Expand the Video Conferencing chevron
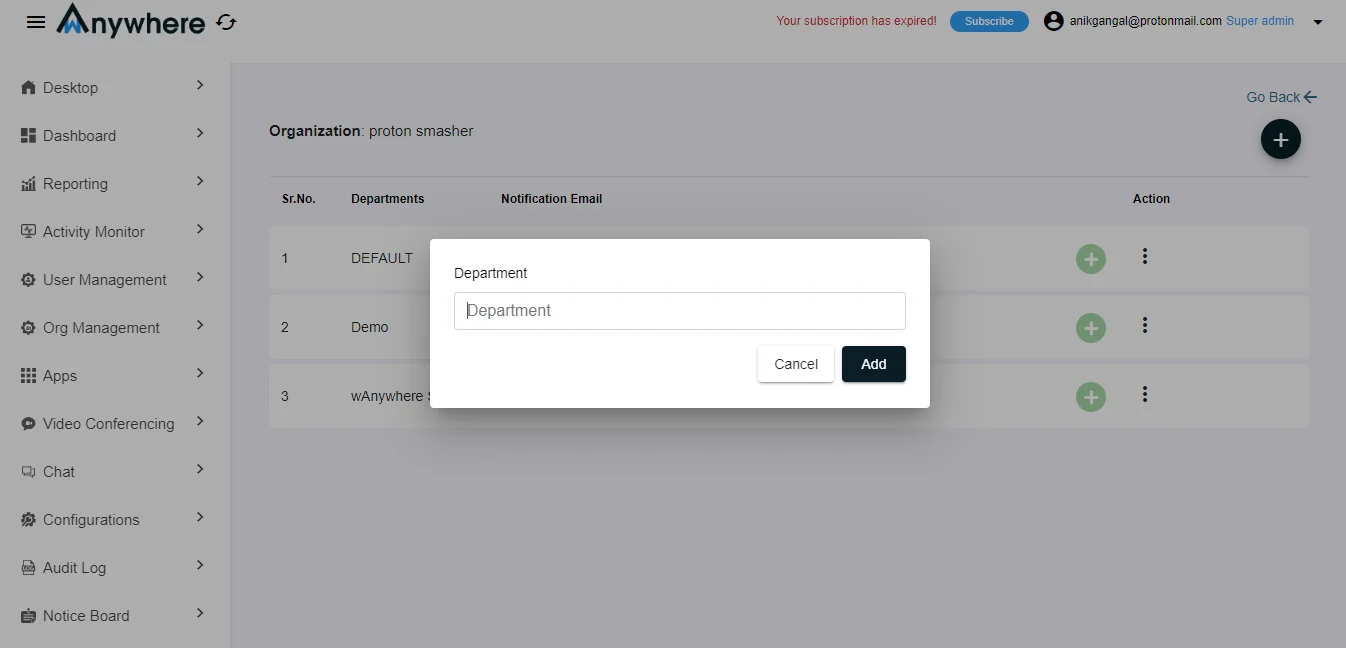Viewport: 1346px width, 648px height. pos(200,421)
